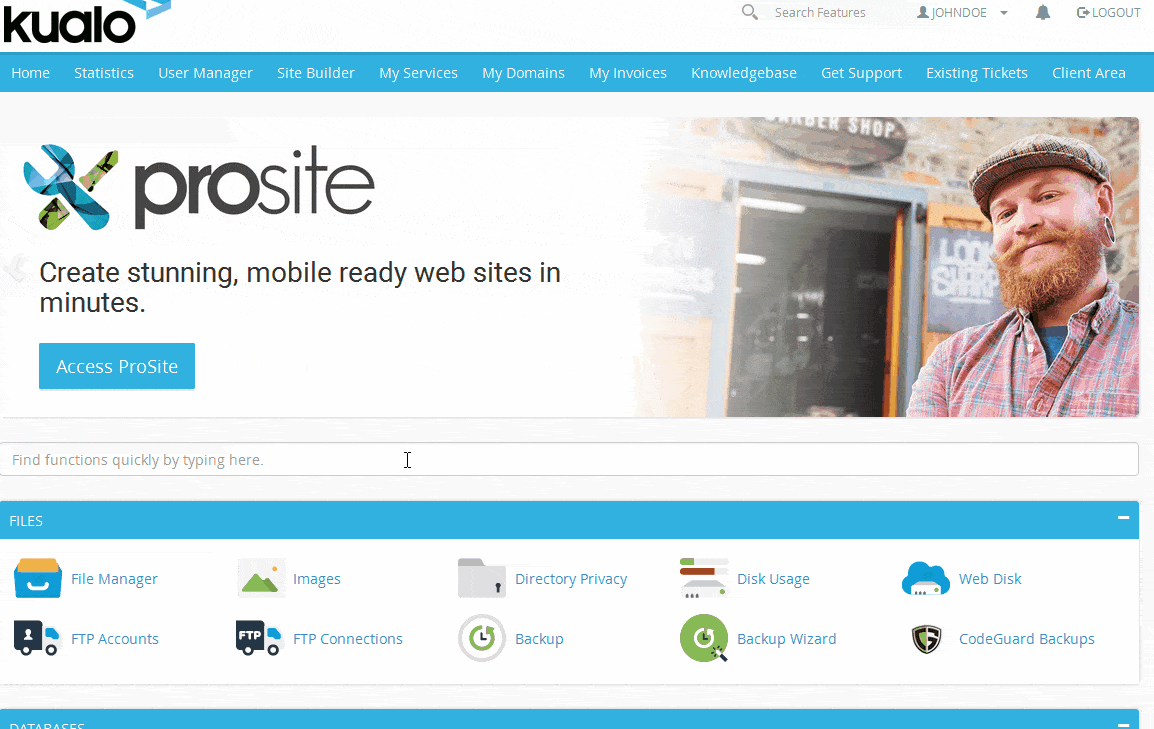Open the Web Disk cloud icon

pyautogui.click(x=926, y=579)
